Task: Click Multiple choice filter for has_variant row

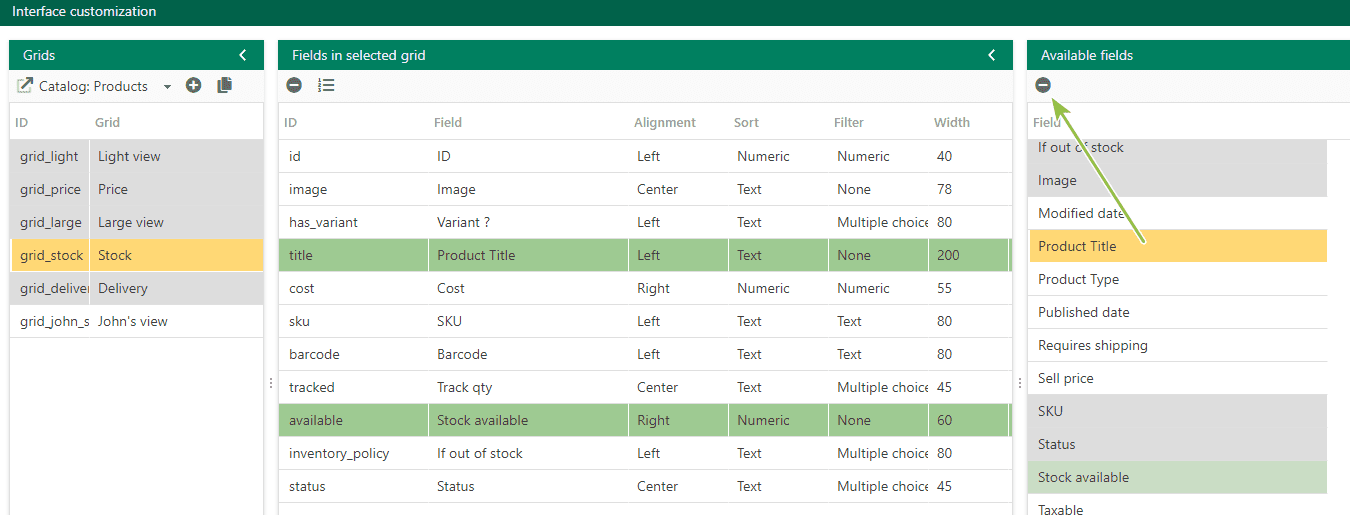Action: click(x=883, y=222)
